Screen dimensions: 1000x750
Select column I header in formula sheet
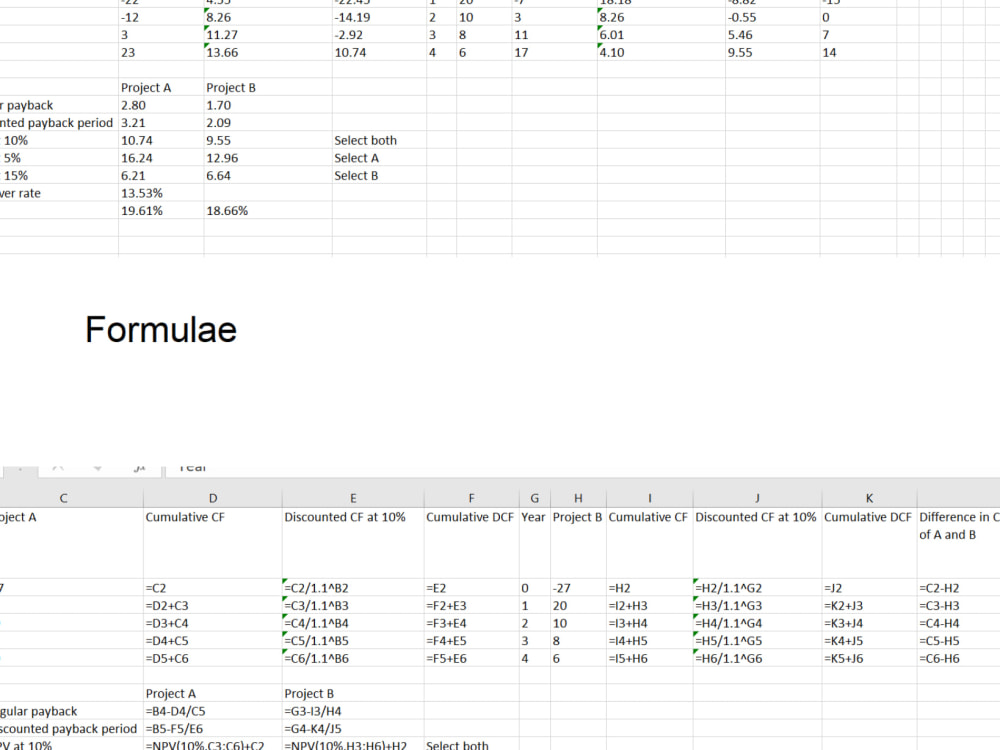pos(649,498)
